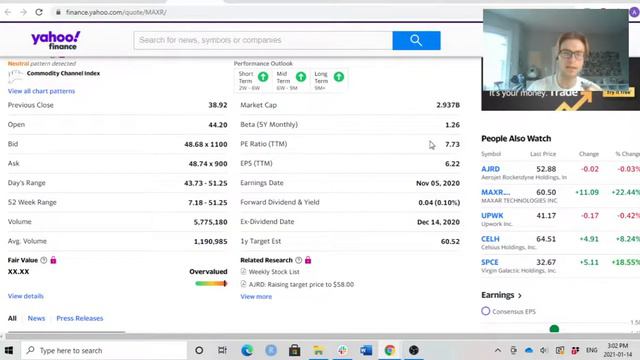Viewport: 640px width, 360px height.
Task: Open Microsoft Word from taskbar
Action: tap(366, 350)
